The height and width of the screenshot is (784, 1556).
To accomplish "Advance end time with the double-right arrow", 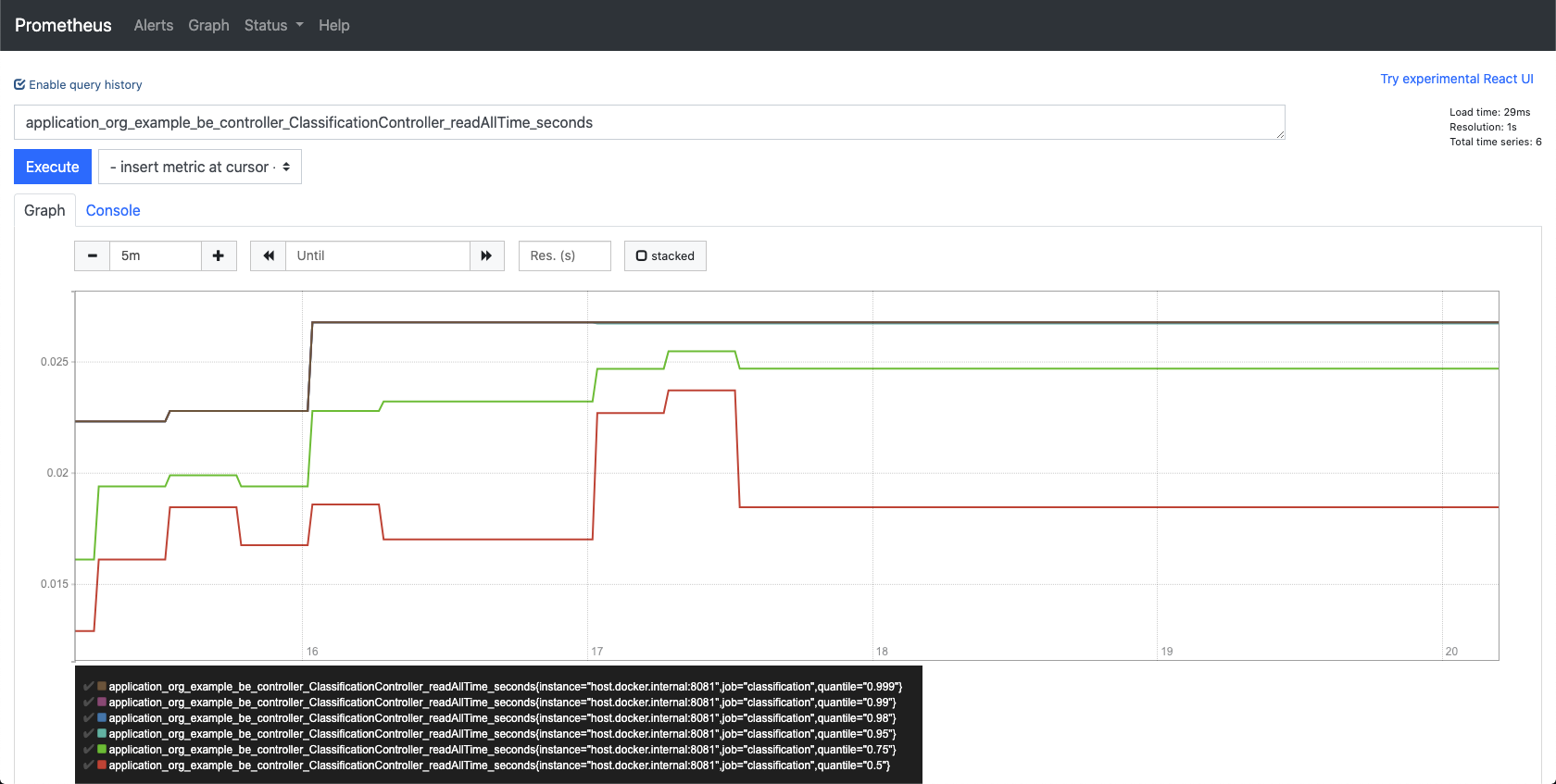I will click(486, 255).
